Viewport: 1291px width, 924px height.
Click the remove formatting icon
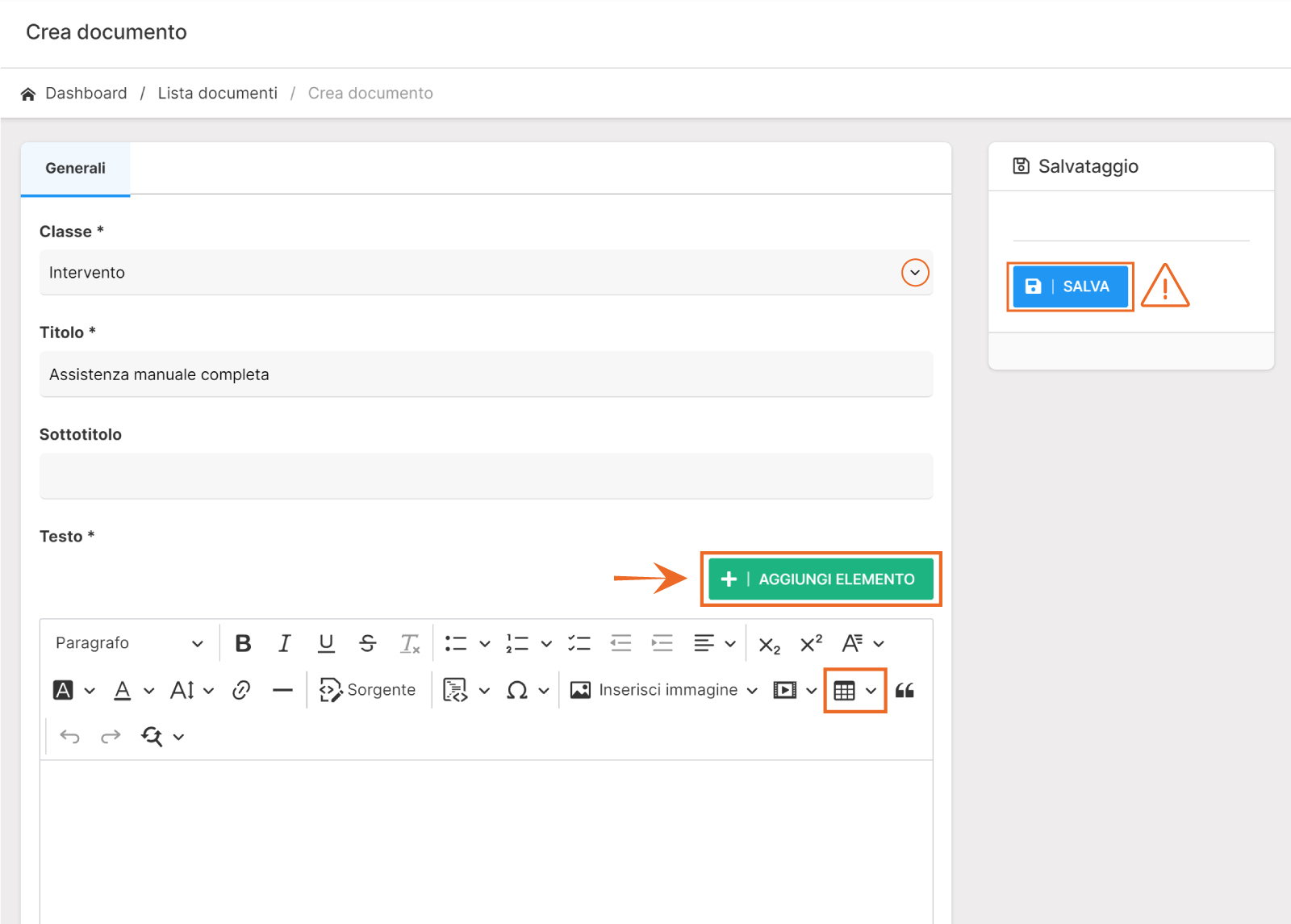pyautogui.click(x=410, y=643)
